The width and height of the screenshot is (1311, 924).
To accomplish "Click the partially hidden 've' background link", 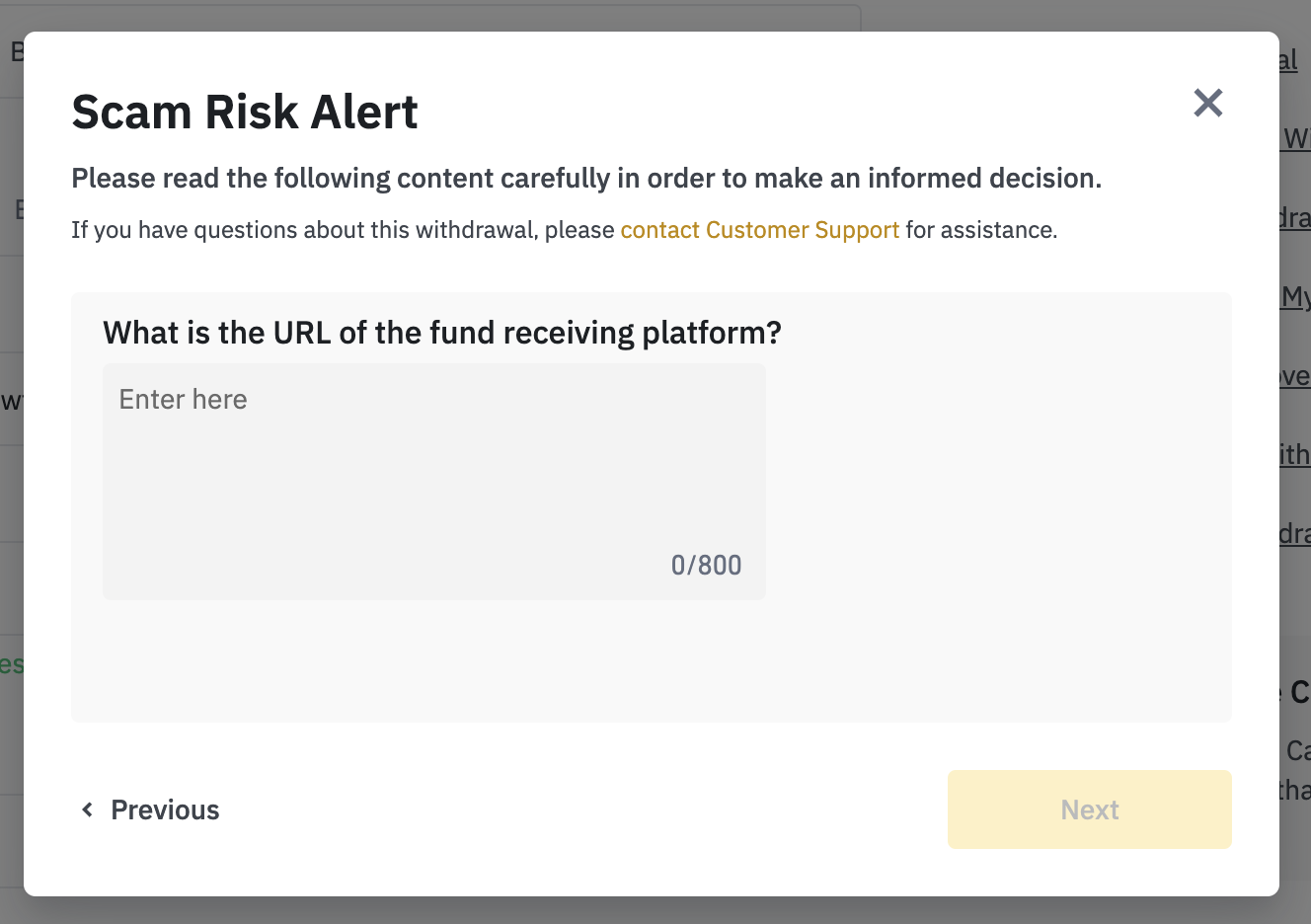I will click(x=1294, y=376).
